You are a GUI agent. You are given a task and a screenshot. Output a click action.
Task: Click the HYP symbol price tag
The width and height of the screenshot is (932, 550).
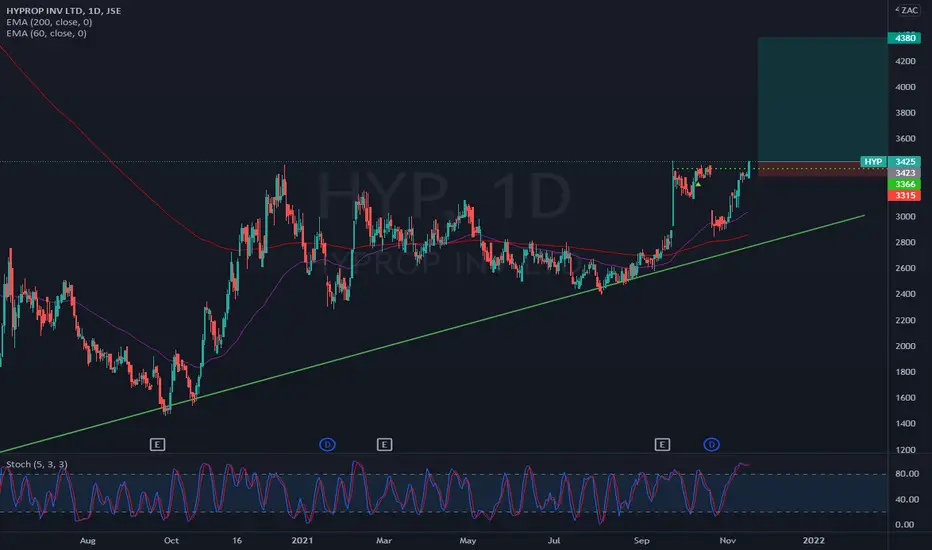[873, 162]
